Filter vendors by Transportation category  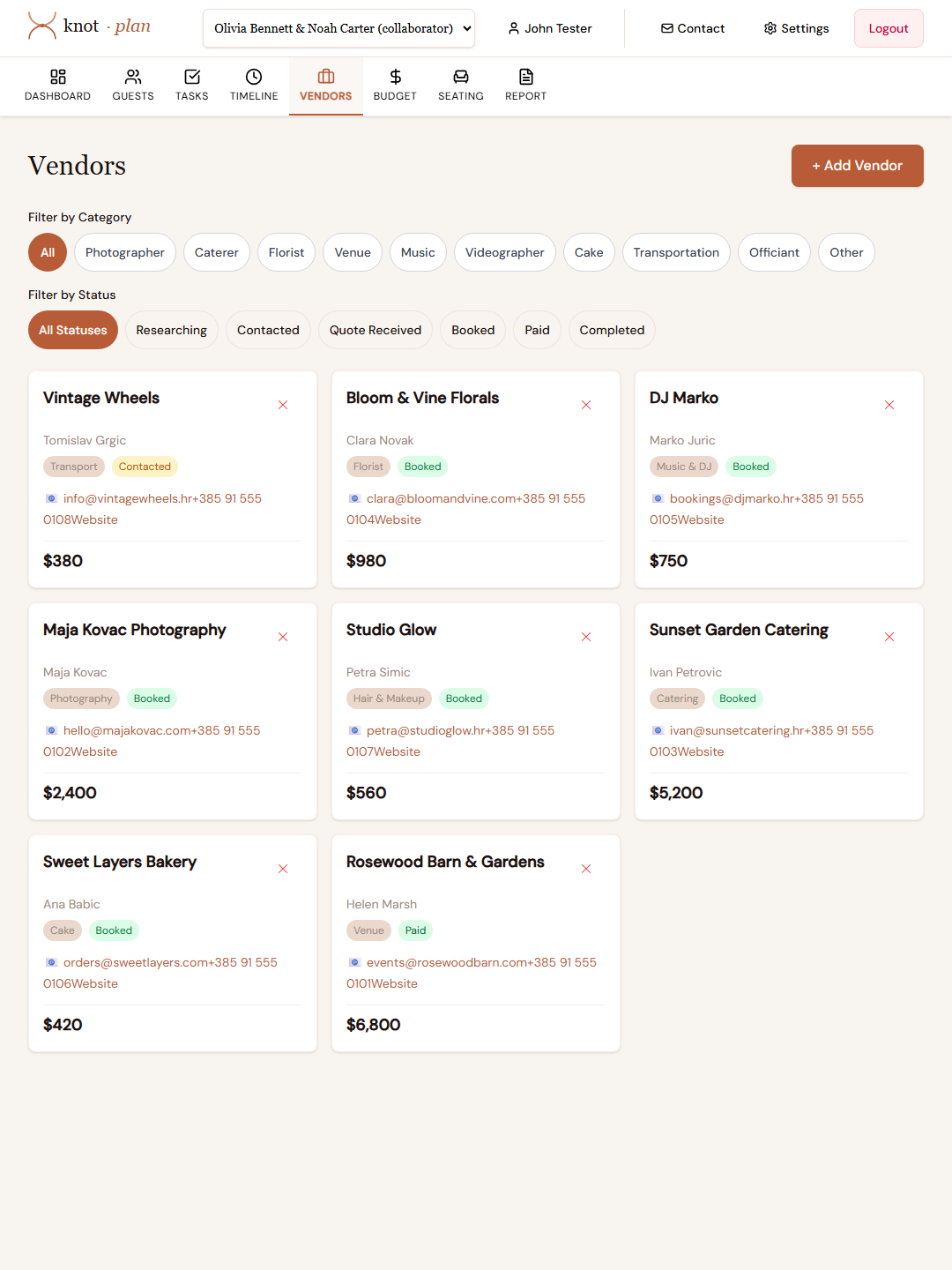(x=676, y=252)
